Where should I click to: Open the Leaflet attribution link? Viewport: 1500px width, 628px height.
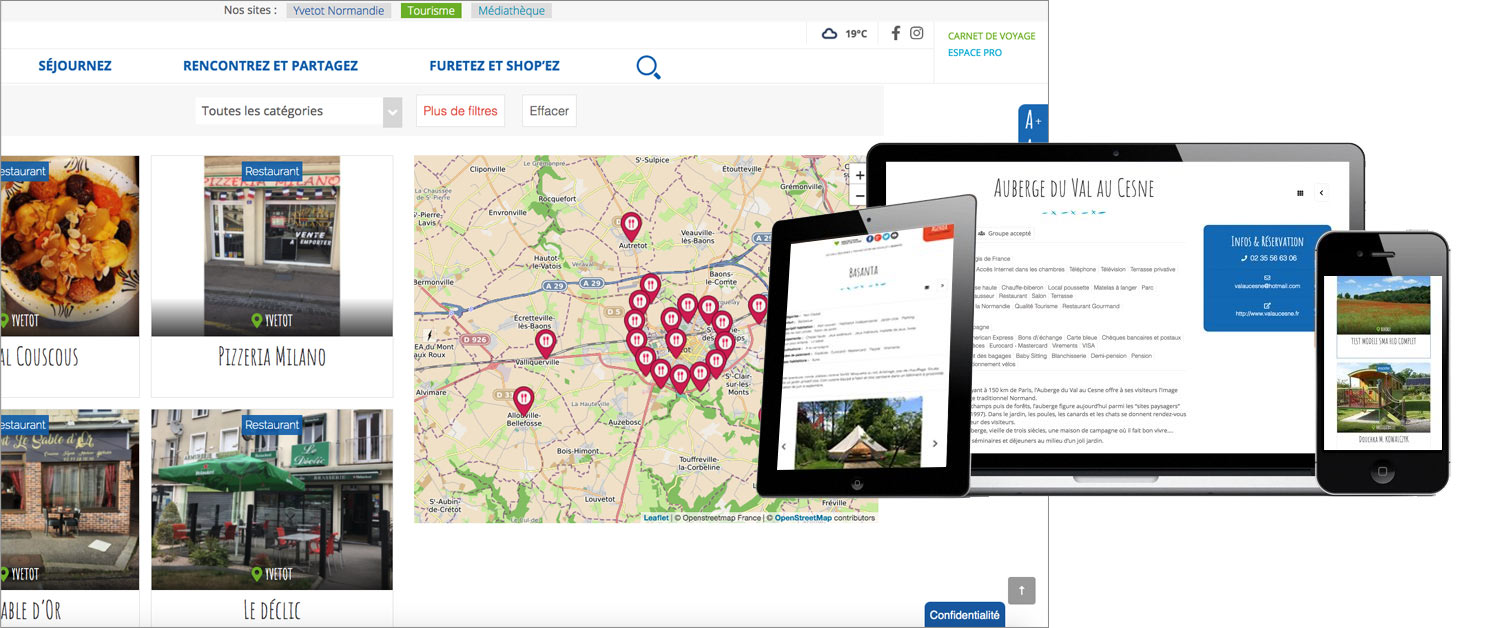pos(656,518)
